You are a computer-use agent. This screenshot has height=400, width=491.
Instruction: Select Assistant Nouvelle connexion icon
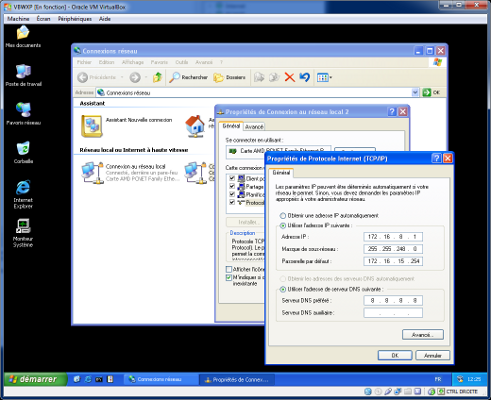[92, 126]
